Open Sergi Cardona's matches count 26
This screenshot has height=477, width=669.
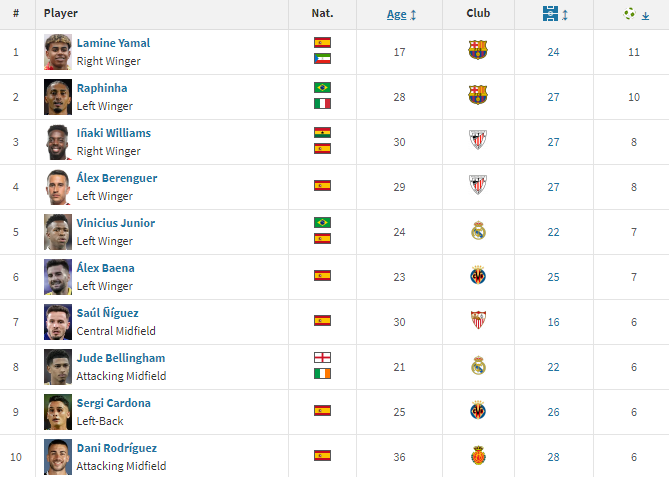(553, 412)
